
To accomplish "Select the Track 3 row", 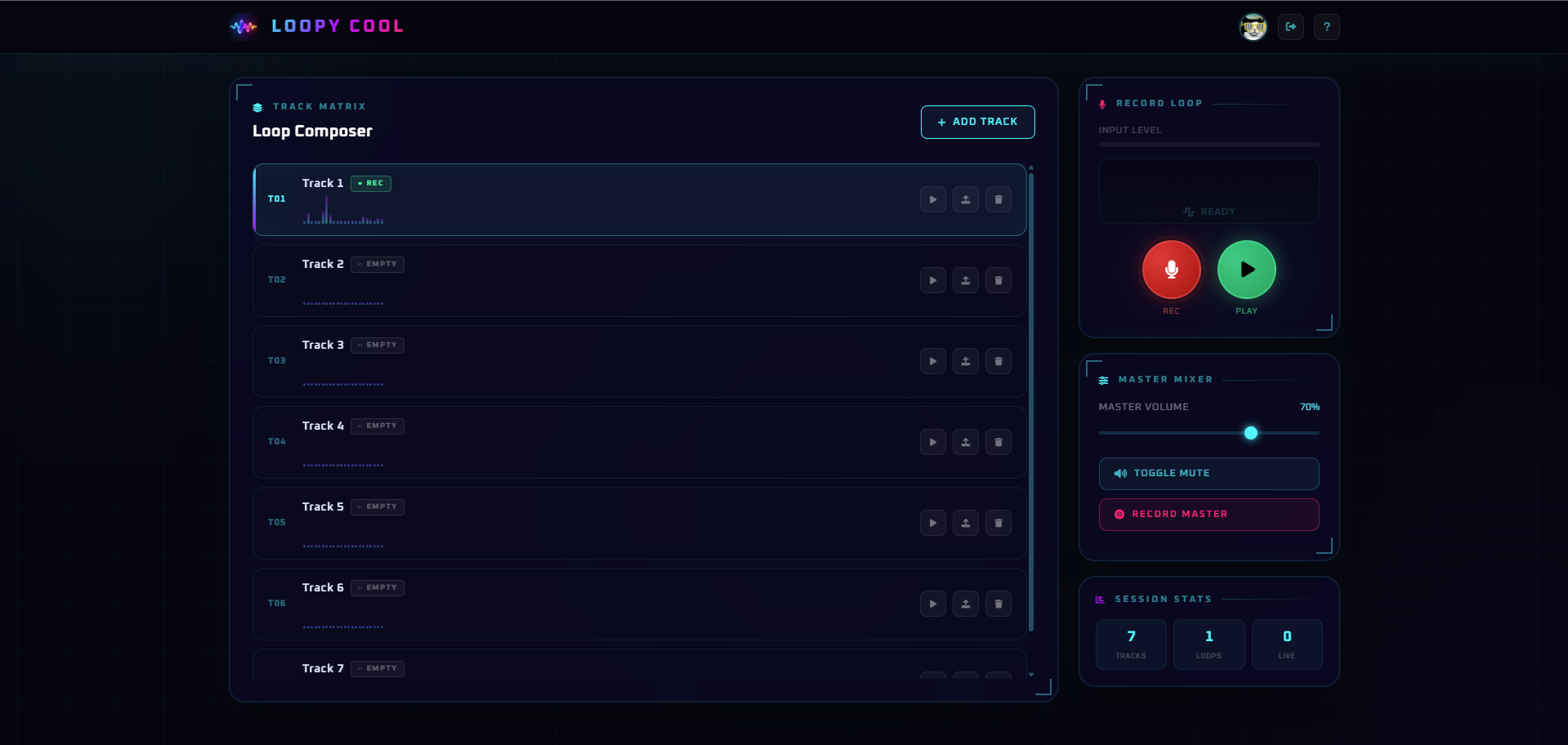I will 640,361.
